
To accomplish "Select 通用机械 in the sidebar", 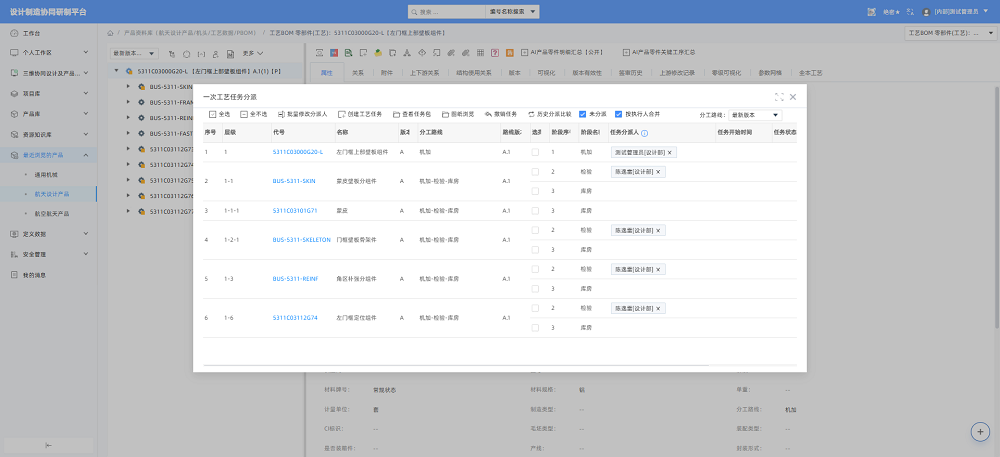I will [x=46, y=174].
